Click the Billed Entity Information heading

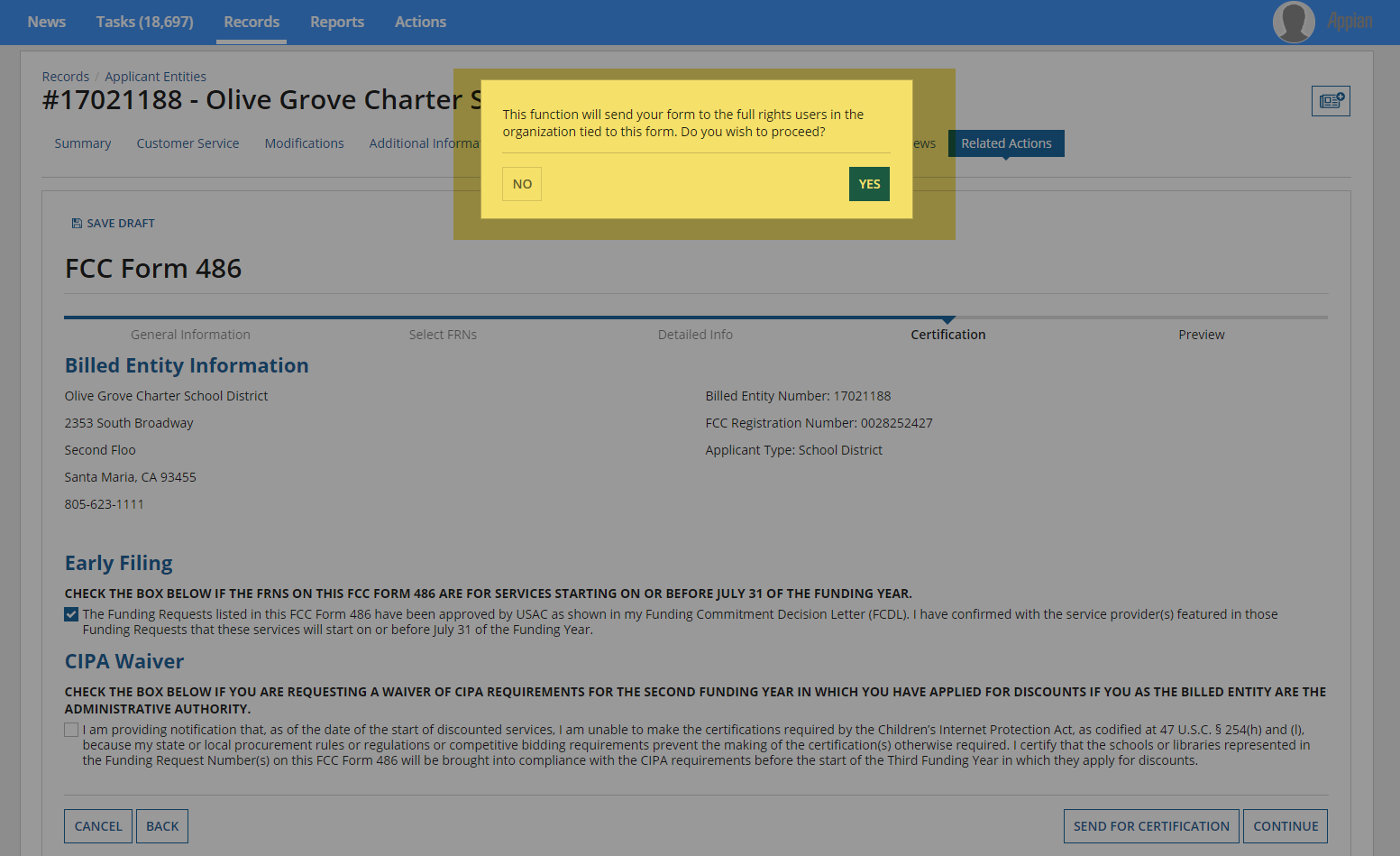pos(187,365)
